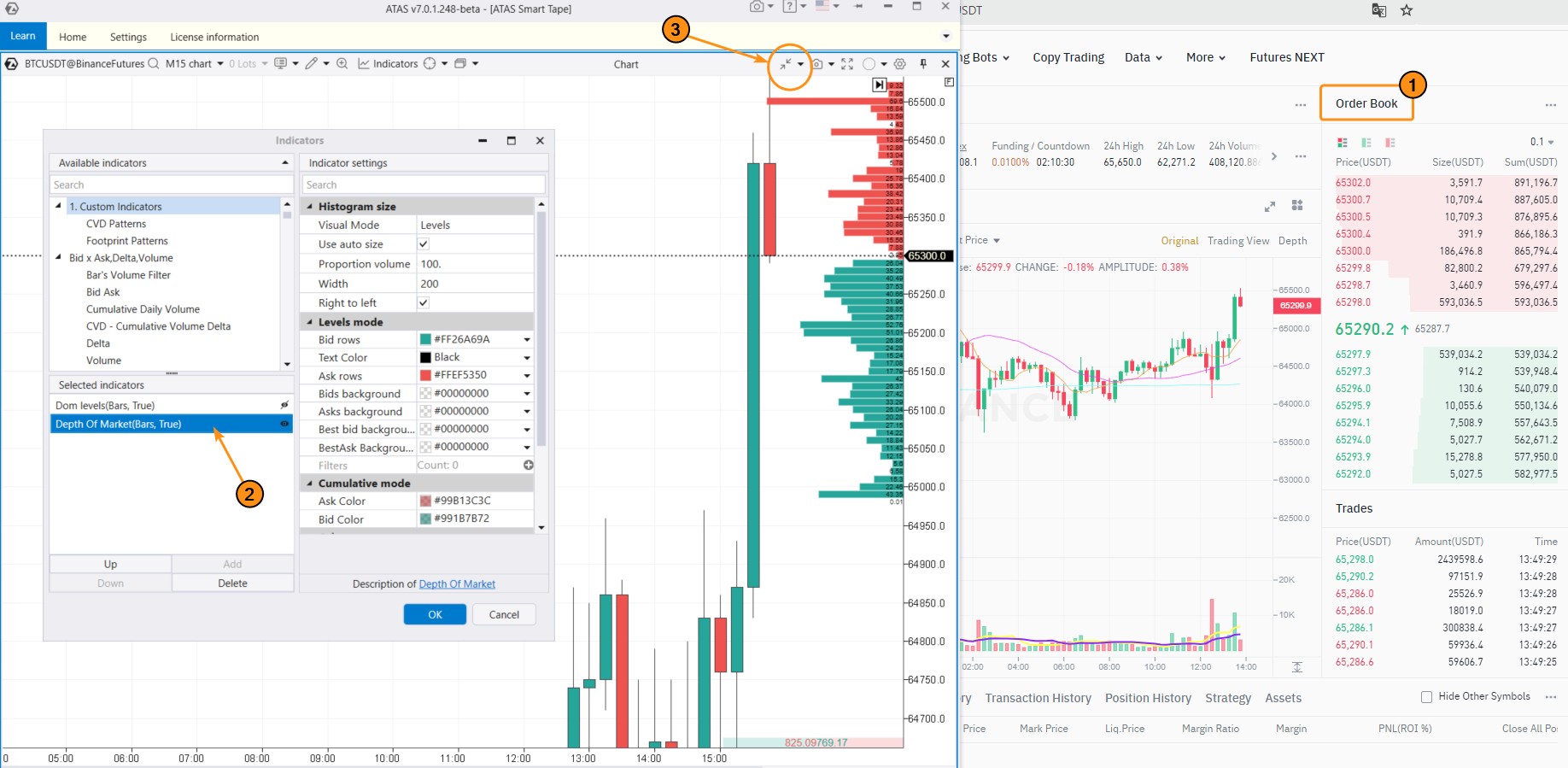1568x768 pixels.
Task: Toggle the Right to left checkbox
Action: [x=424, y=303]
